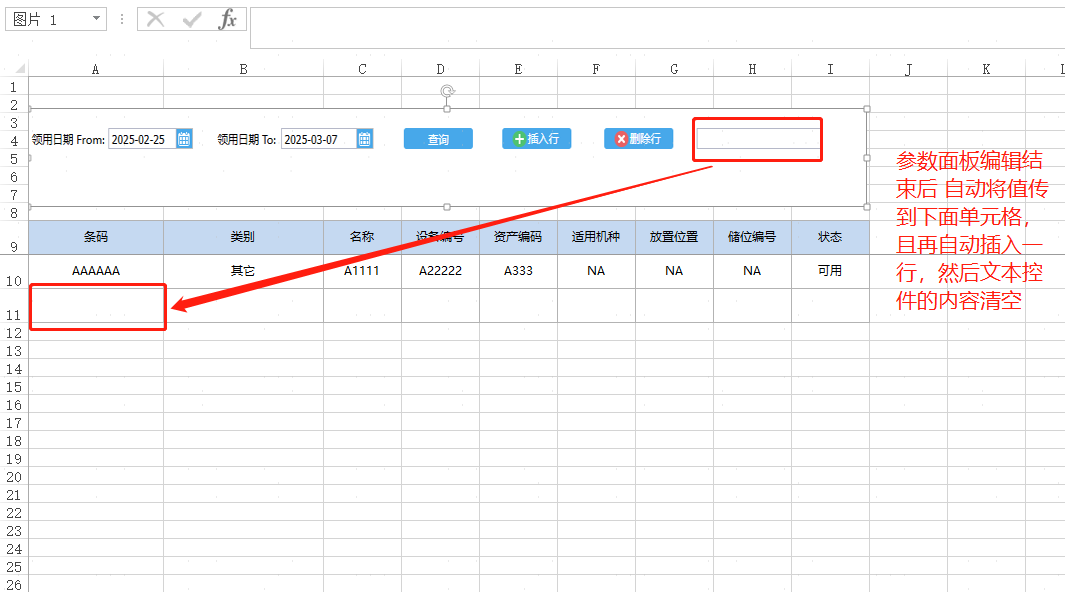Click the blue 查询 button
This screenshot has height=592, width=1065.
tap(438, 138)
